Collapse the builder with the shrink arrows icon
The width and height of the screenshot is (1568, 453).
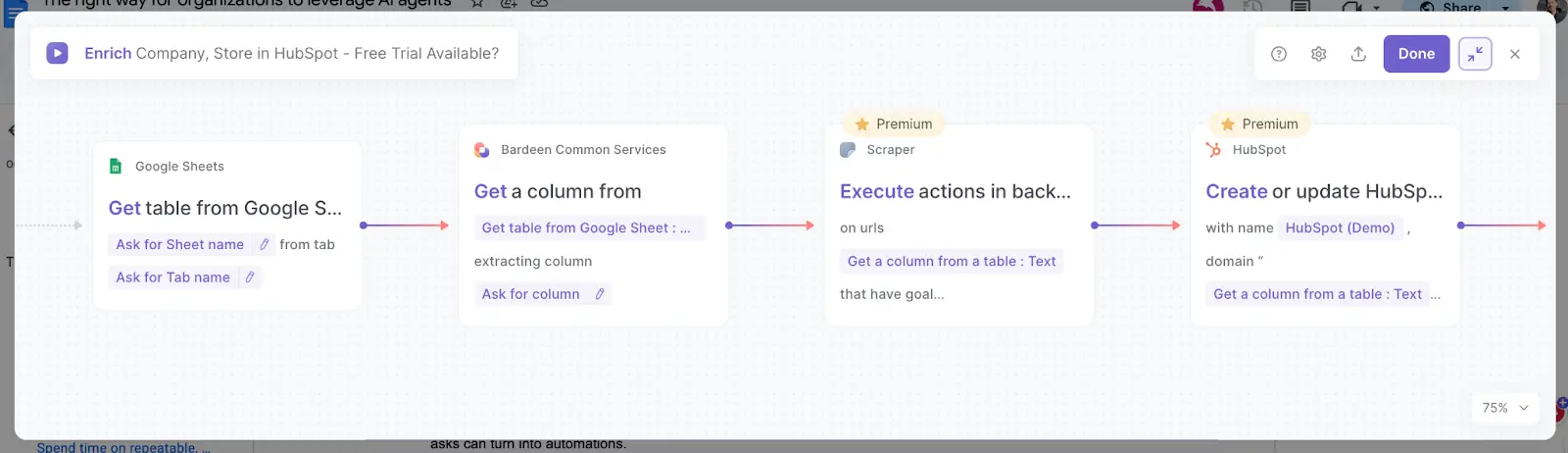coord(1475,54)
